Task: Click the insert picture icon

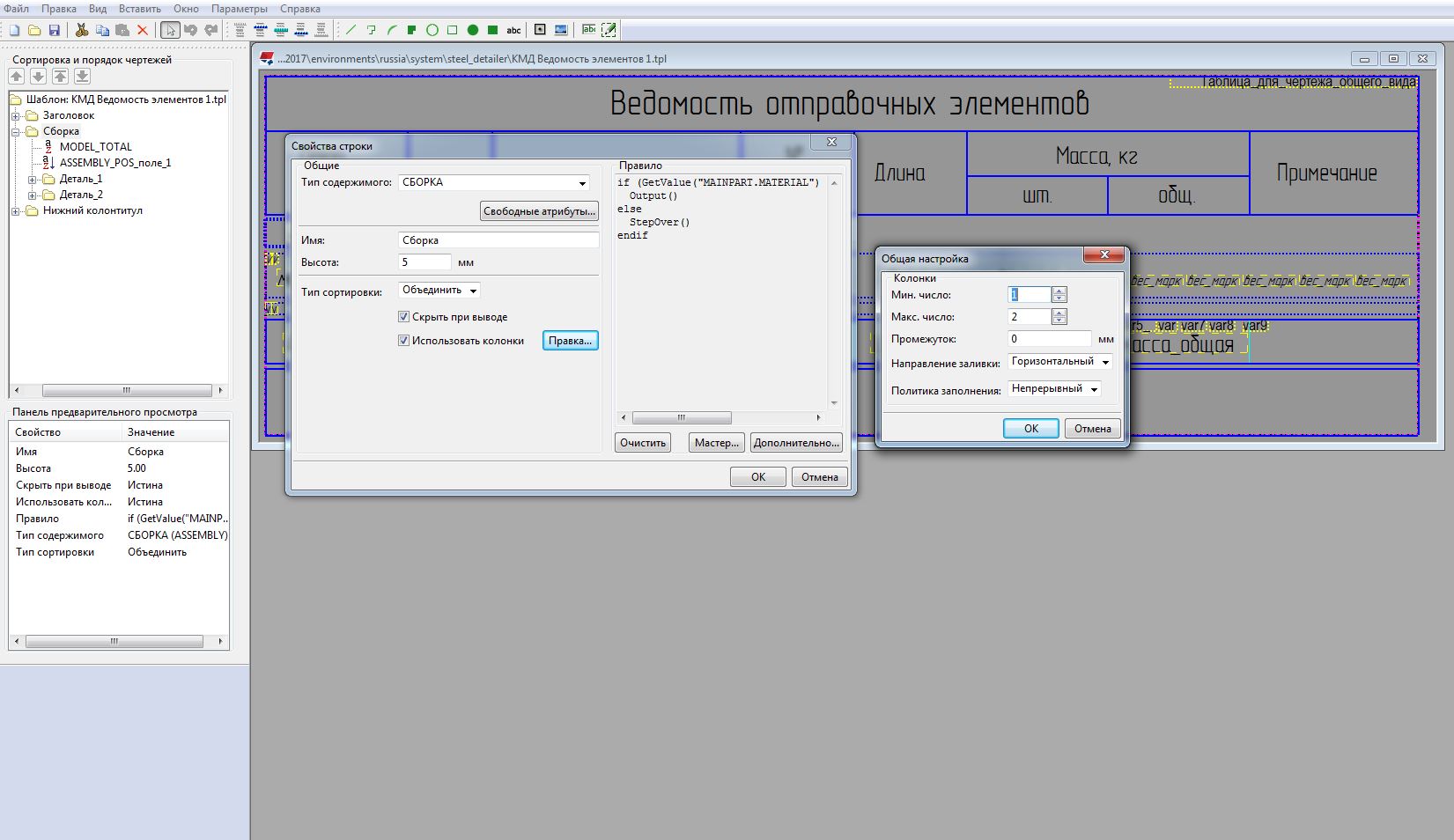Action: pyautogui.click(x=561, y=30)
